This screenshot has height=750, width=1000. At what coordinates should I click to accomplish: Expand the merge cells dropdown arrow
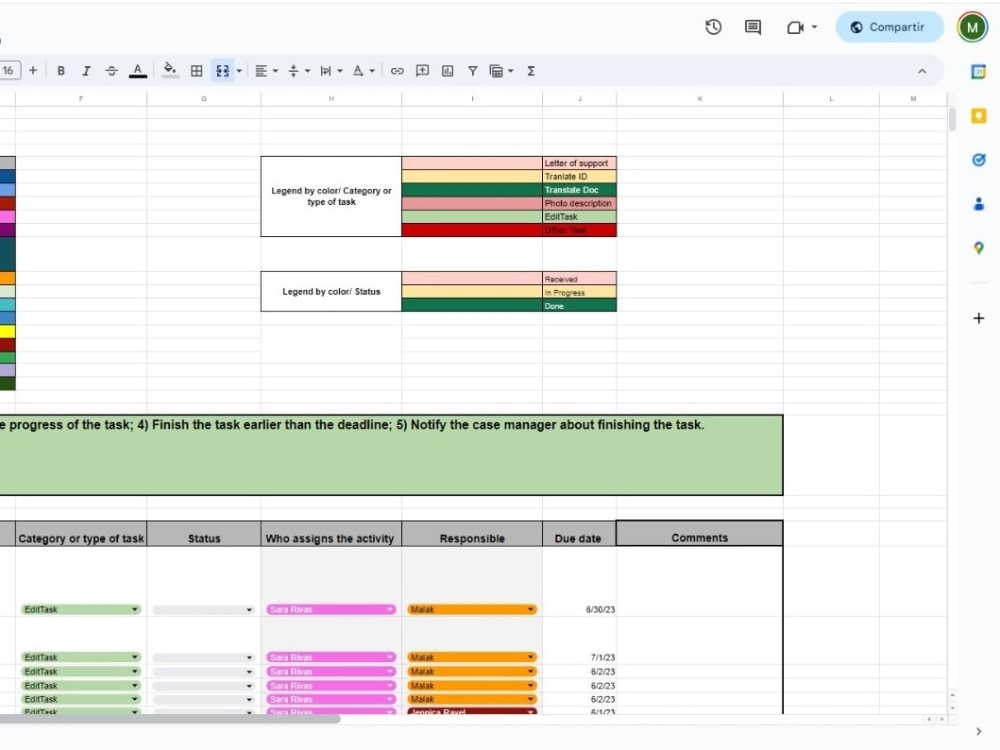coord(238,70)
